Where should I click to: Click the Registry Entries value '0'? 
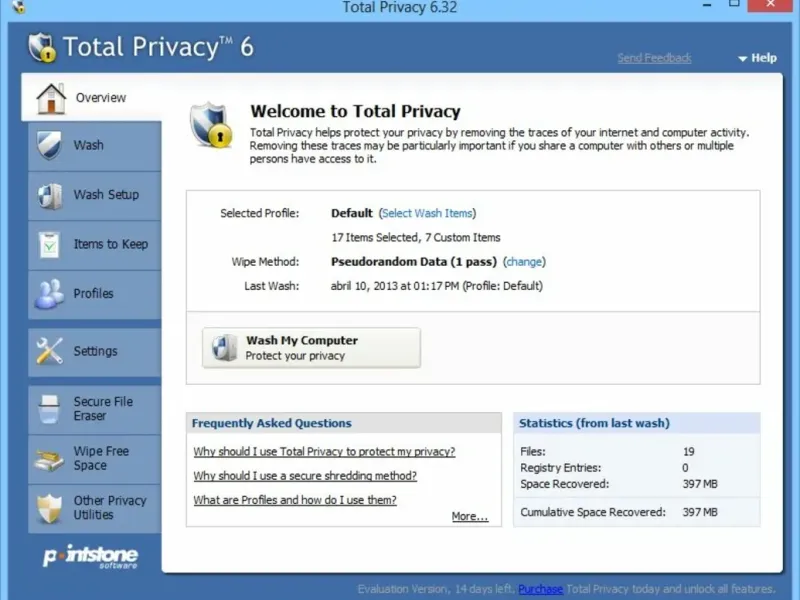(x=685, y=468)
